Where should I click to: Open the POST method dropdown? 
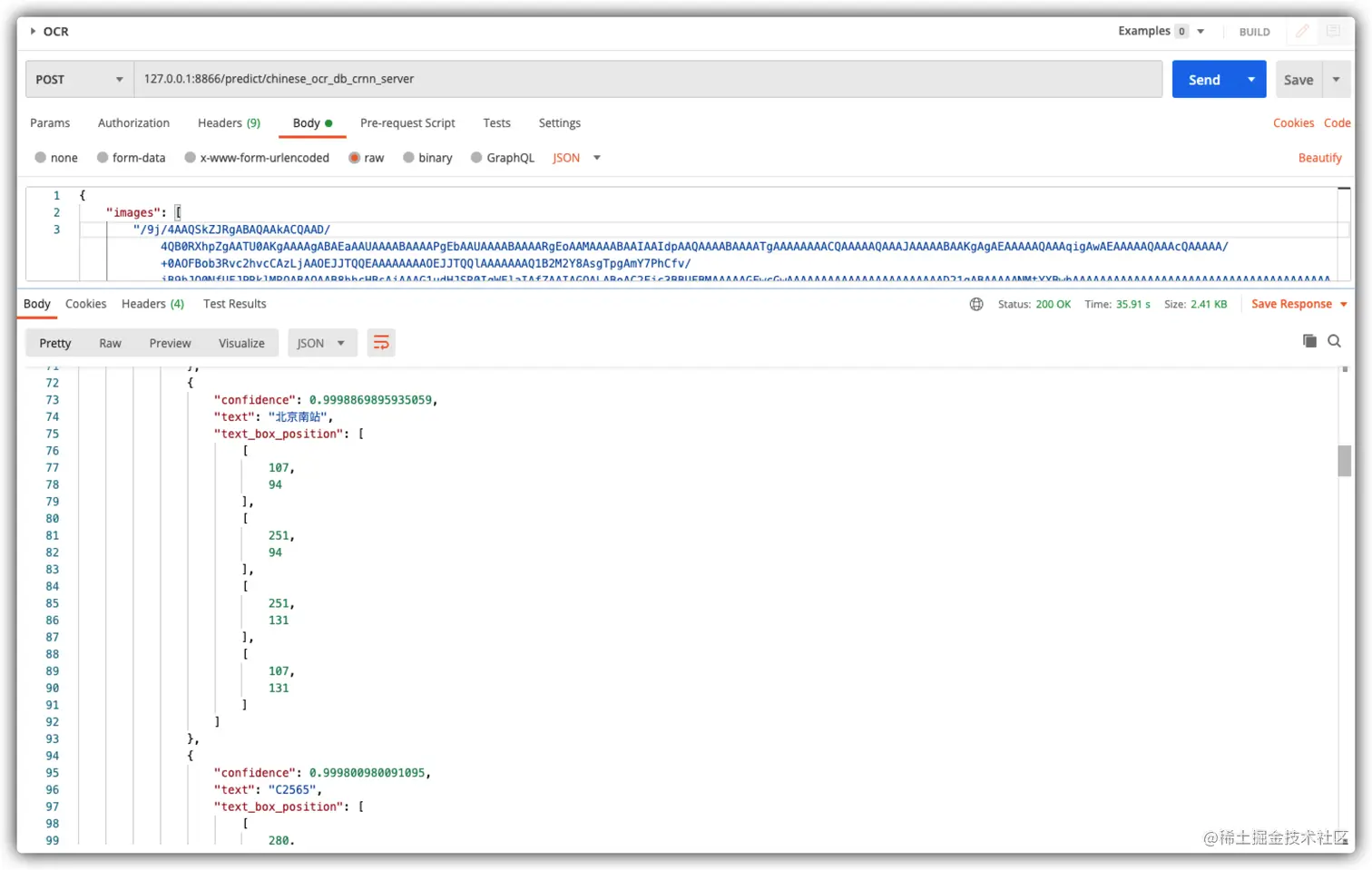(x=79, y=79)
